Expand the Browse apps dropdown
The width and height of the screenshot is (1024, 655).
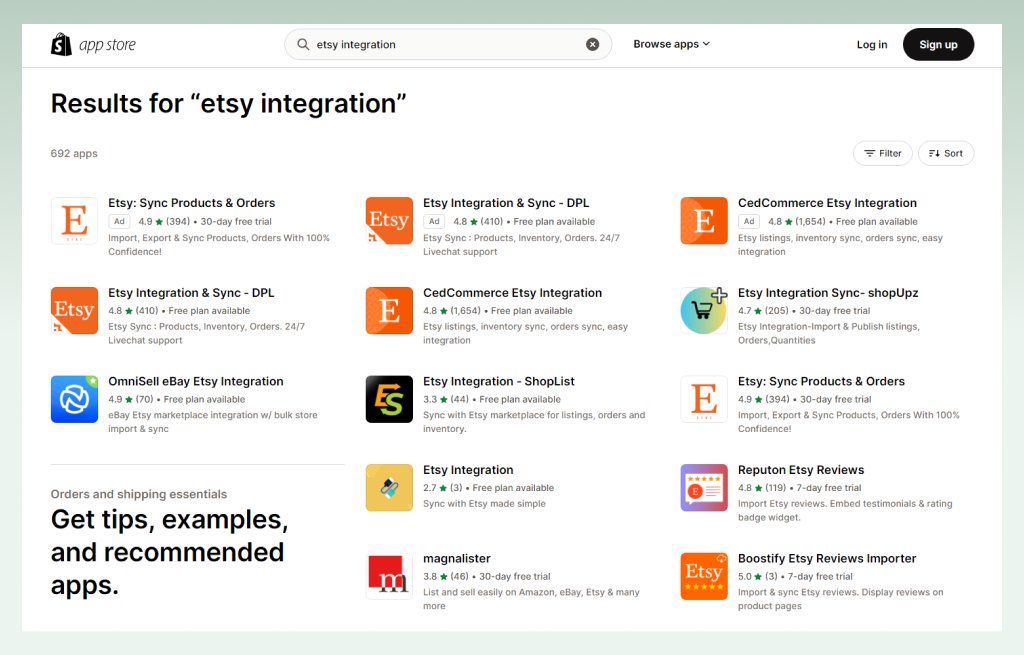pos(671,44)
